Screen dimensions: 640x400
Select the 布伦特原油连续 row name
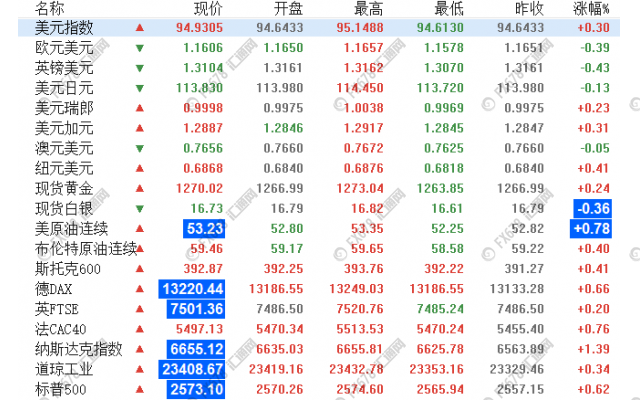point(86,249)
